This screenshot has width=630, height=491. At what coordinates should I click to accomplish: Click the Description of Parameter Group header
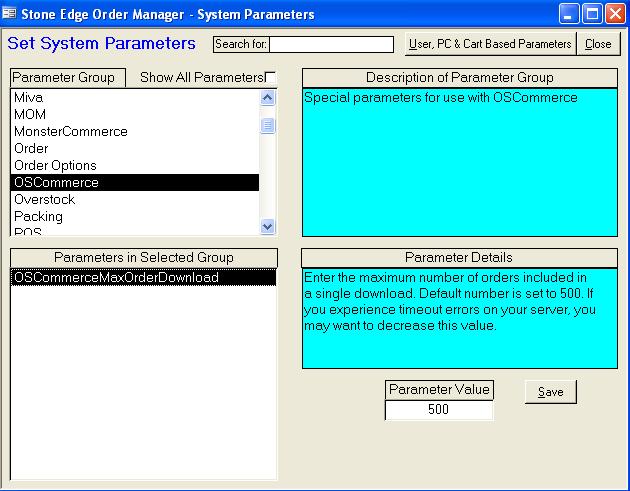coord(460,78)
